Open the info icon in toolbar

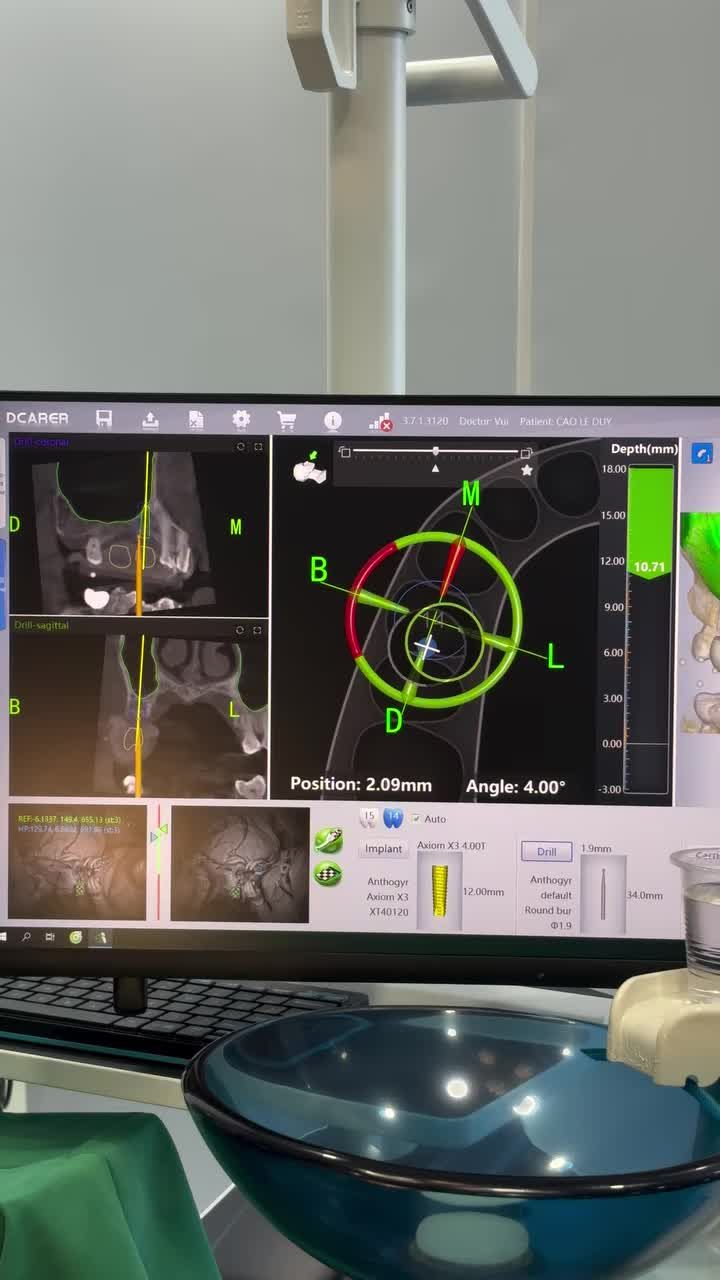coord(333,421)
